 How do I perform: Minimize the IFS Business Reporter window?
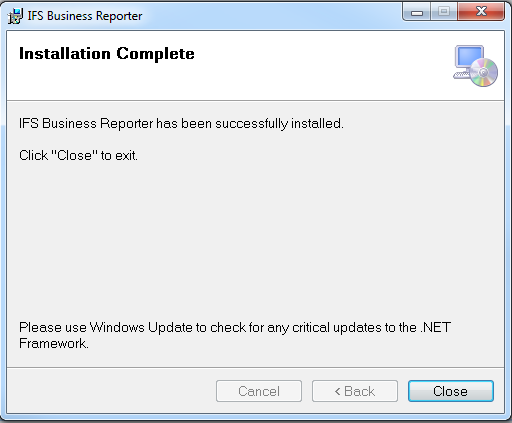[417, 13]
